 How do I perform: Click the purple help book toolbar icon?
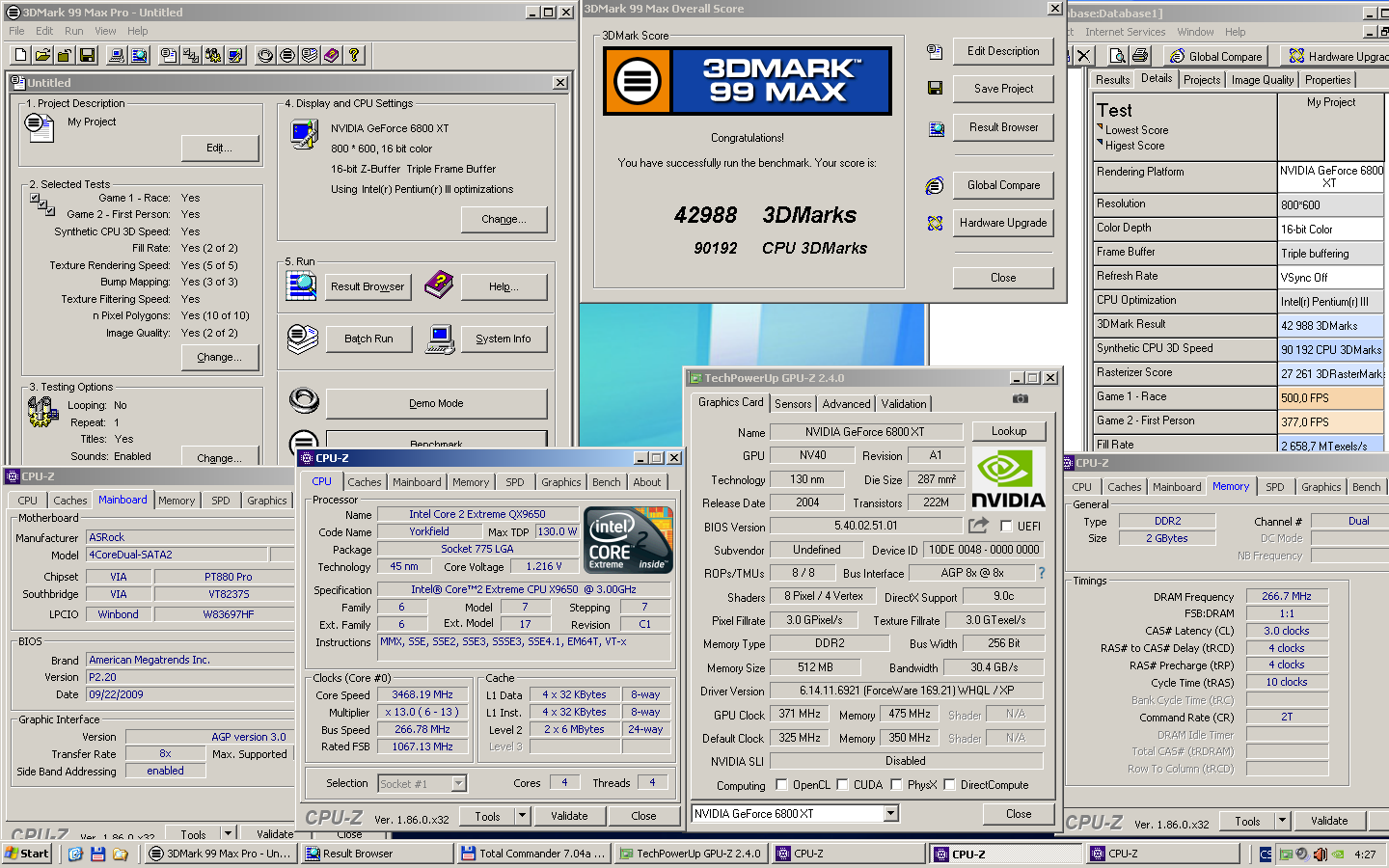tap(332, 55)
